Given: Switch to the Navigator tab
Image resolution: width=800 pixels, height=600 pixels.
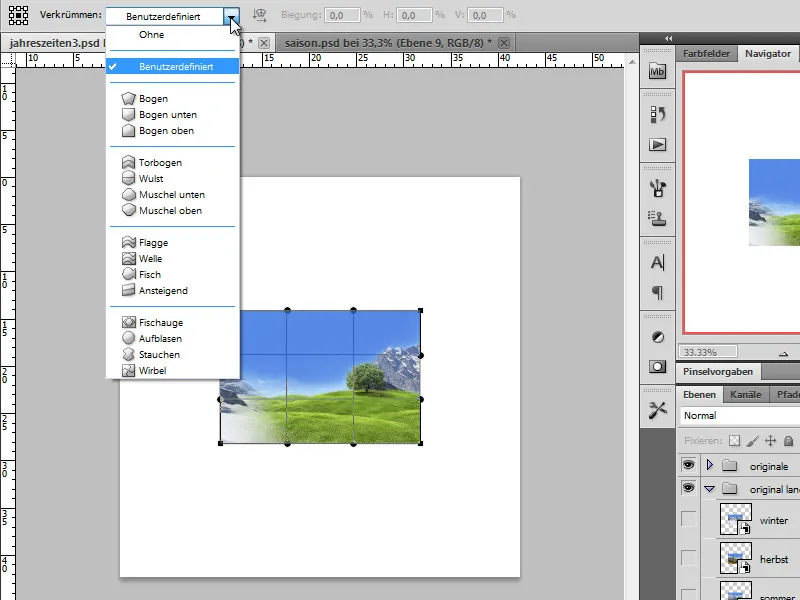Looking at the screenshot, I should click(768, 54).
